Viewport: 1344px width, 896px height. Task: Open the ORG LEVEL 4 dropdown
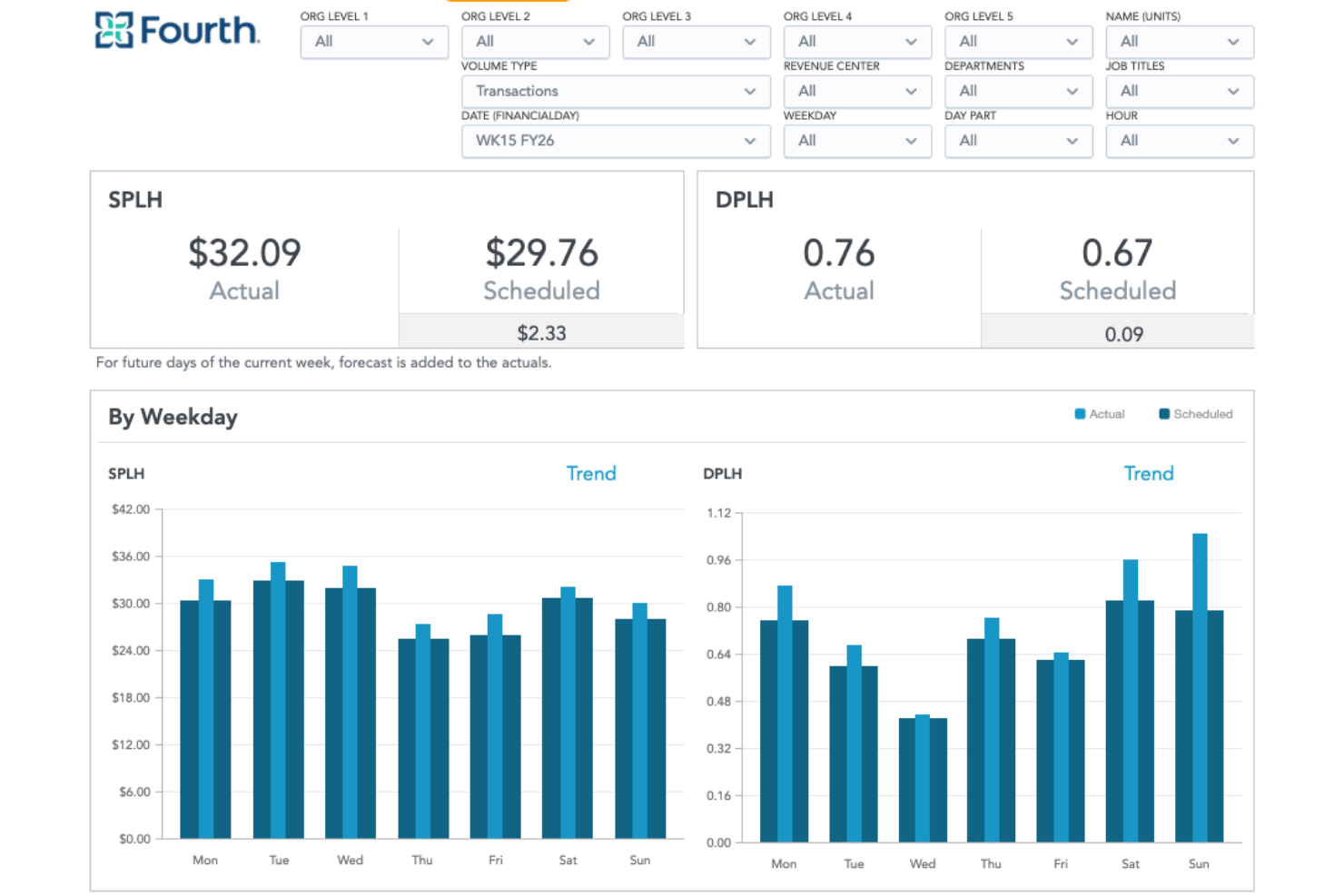[857, 42]
